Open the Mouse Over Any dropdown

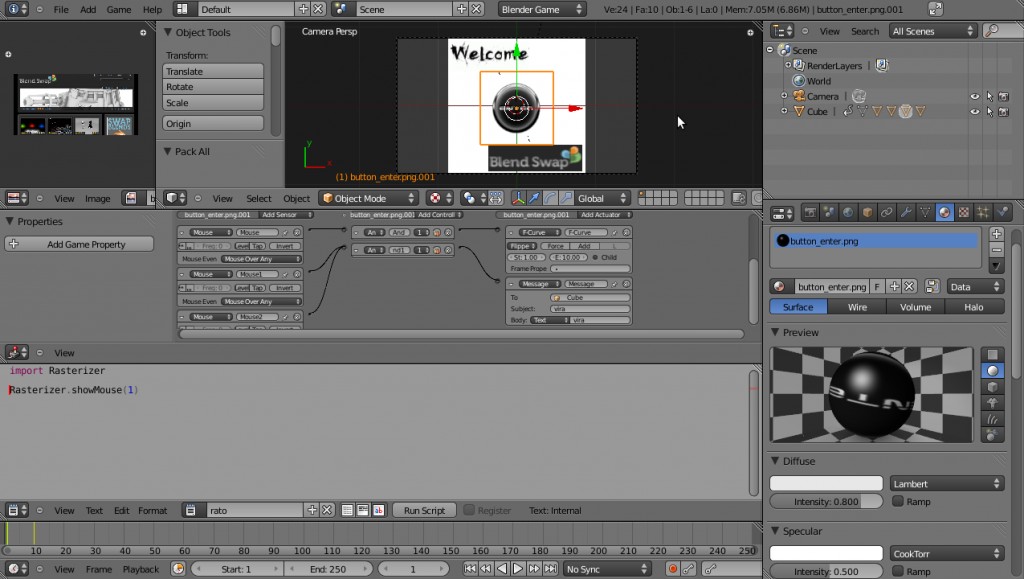[x=261, y=259]
